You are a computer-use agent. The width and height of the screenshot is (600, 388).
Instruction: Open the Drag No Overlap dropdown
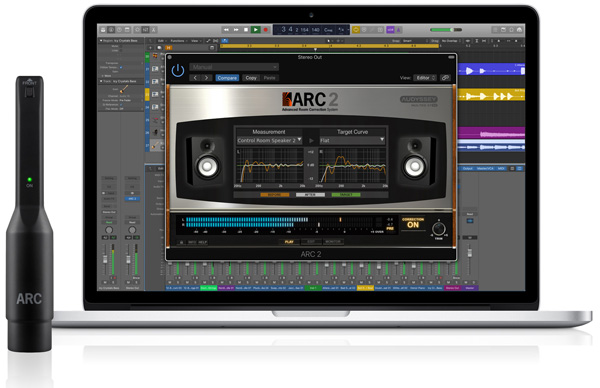tap(451, 41)
